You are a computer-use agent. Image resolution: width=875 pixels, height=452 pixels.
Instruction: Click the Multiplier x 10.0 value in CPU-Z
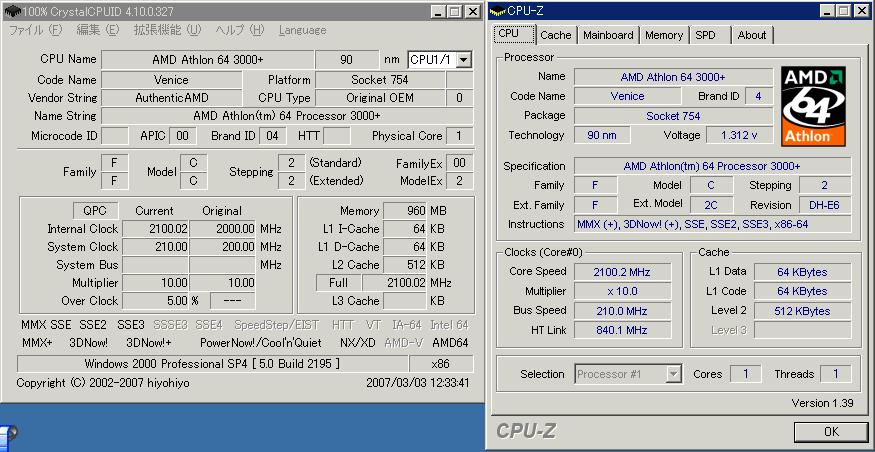[623, 291]
